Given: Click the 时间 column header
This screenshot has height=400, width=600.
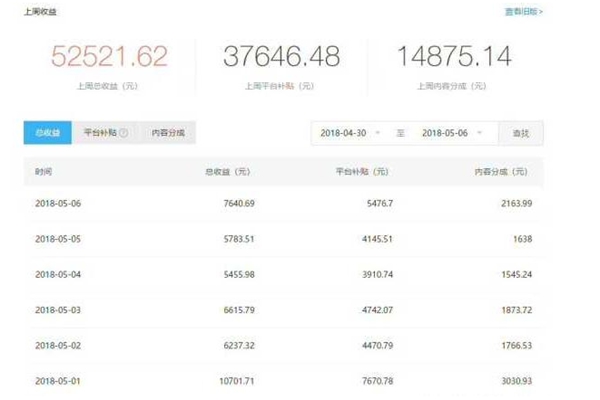Looking at the screenshot, I should [43, 172].
